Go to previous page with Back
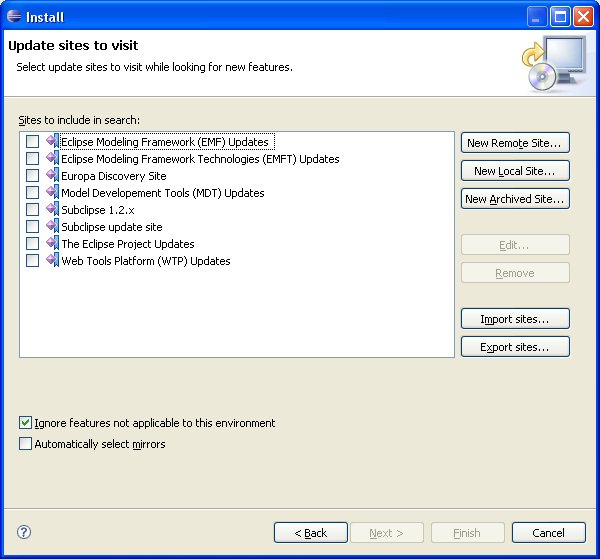 click(310, 533)
